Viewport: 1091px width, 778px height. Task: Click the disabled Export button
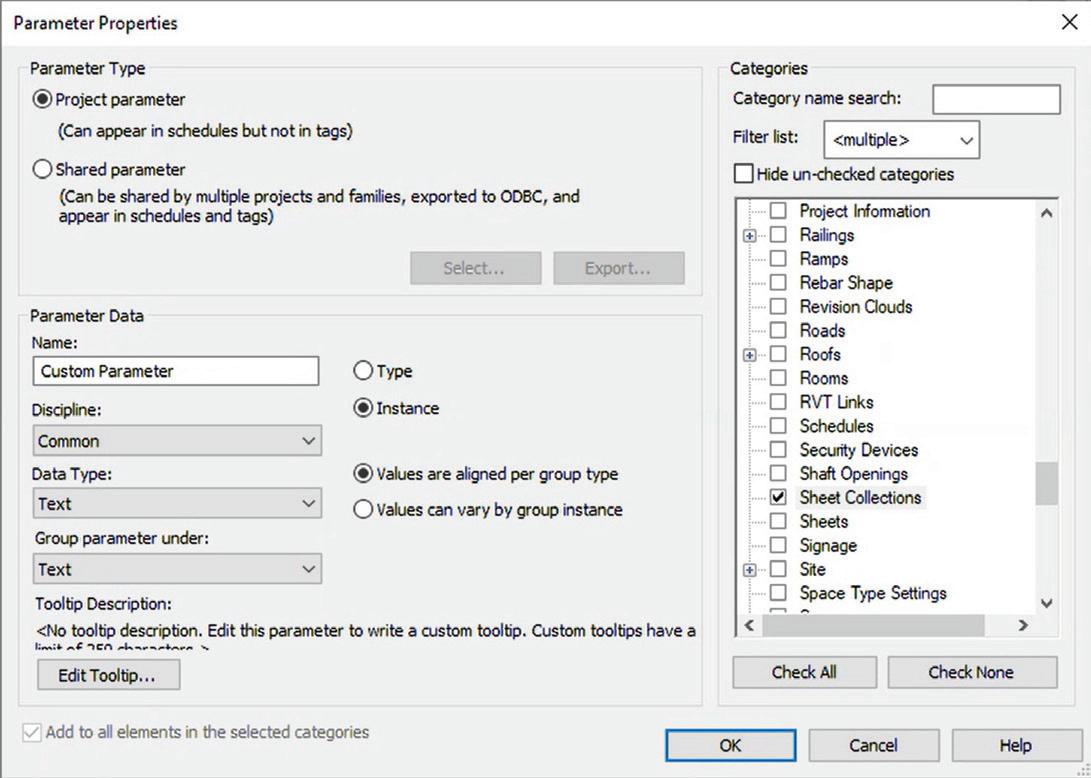click(619, 269)
